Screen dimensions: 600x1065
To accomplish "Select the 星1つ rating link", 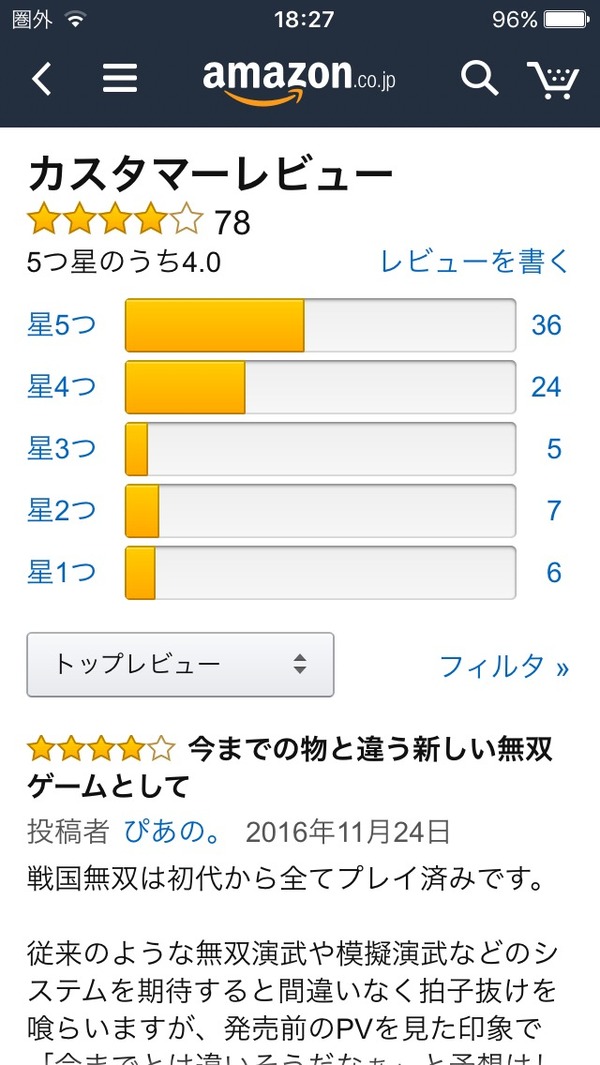I will pos(61,572).
